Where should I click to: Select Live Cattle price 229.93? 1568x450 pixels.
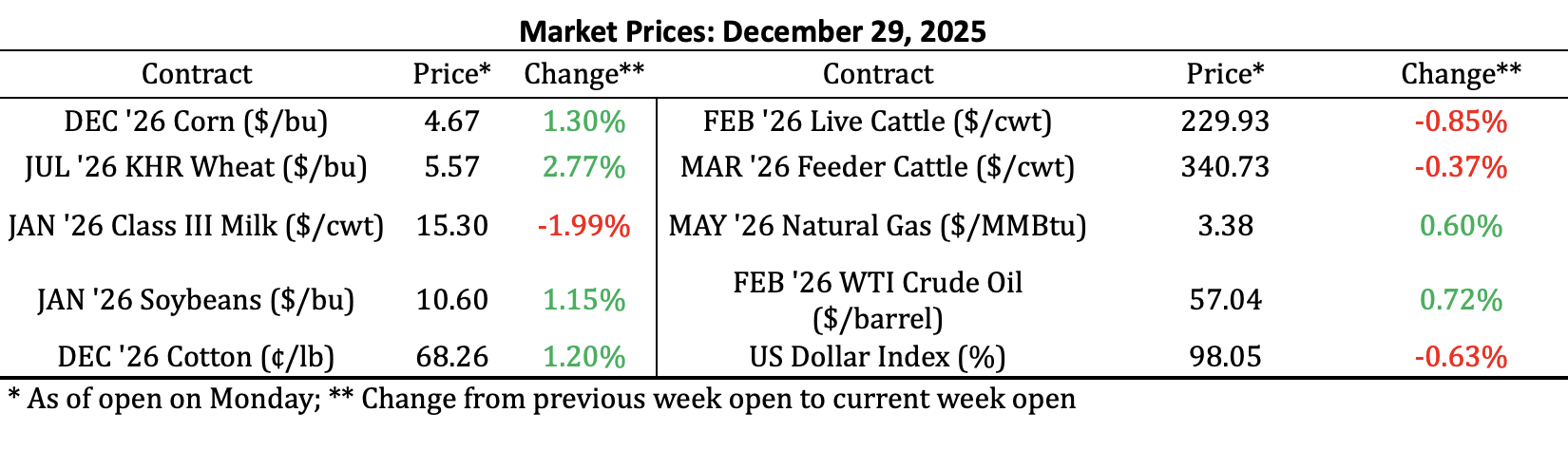coord(1225,122)
